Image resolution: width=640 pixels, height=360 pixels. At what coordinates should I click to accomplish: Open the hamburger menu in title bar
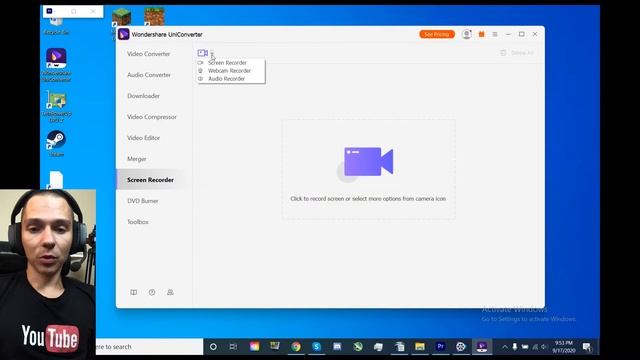tap(495, 34)
